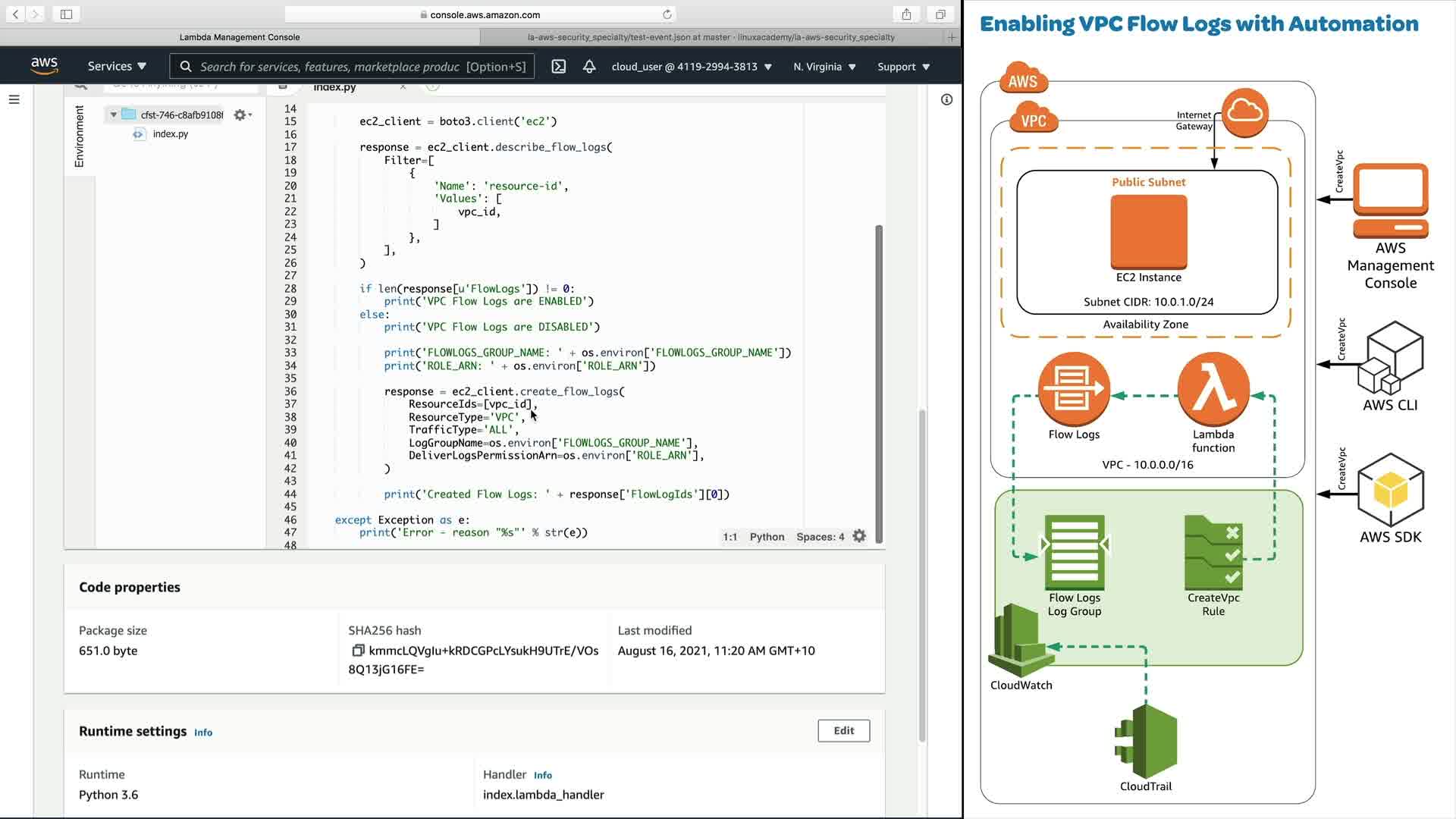Click the Safari share icon
1456x819 pixels.
click(x=906, y=14)
